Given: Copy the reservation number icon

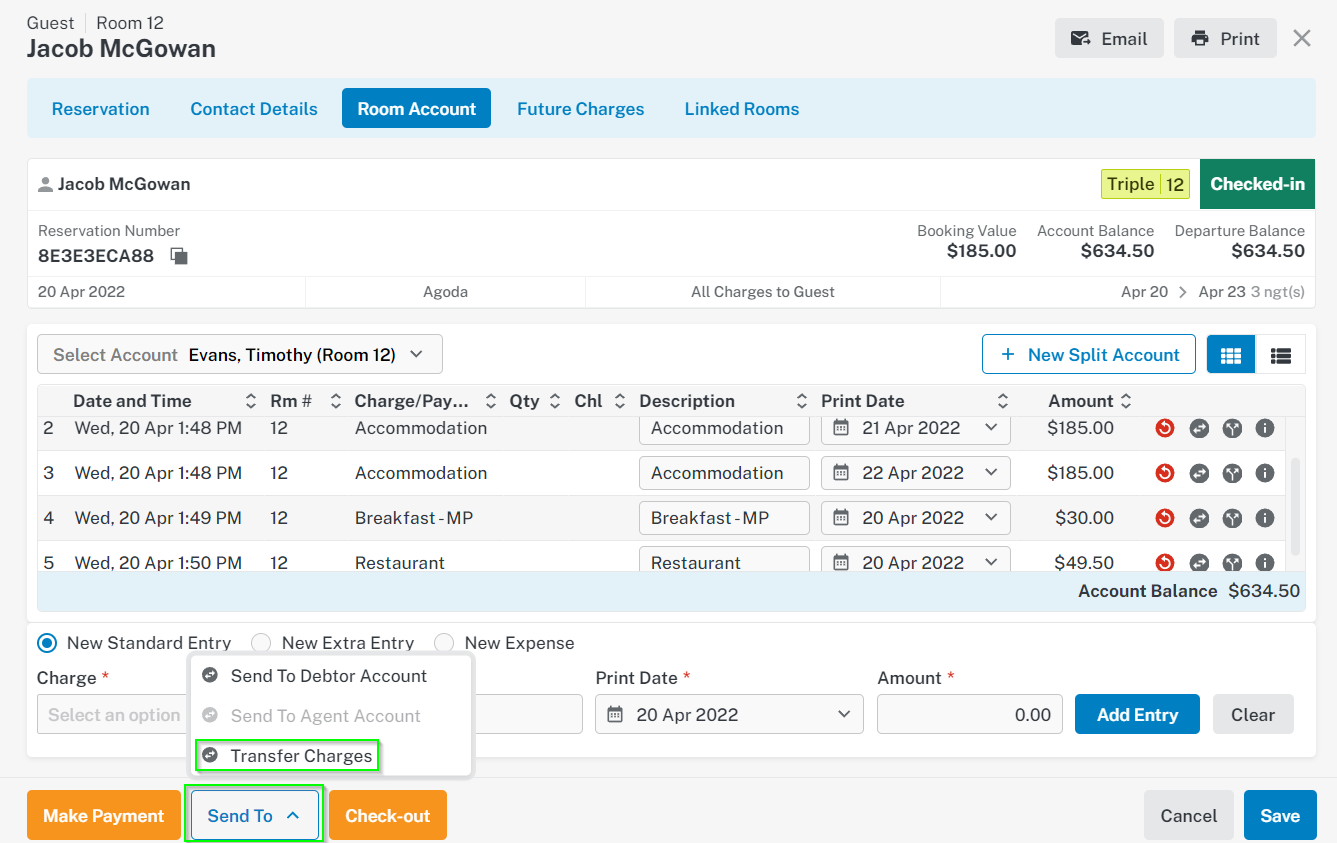Looking at the screenshot, I should [x=179, y=256].
